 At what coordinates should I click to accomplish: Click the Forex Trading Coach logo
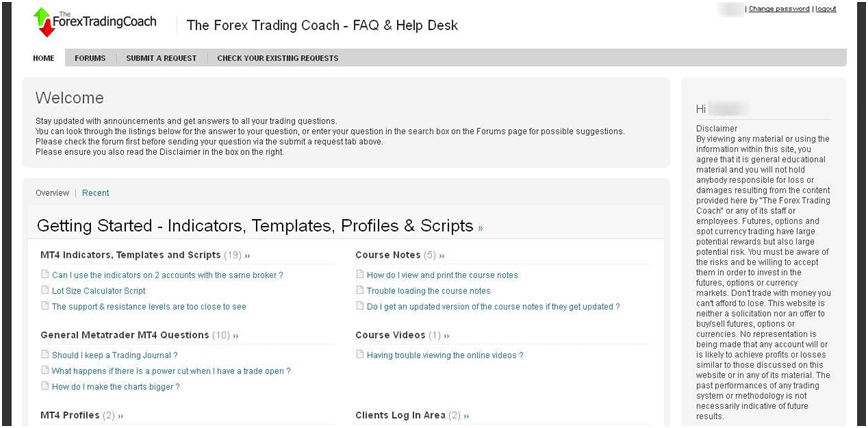pos(95,21)
